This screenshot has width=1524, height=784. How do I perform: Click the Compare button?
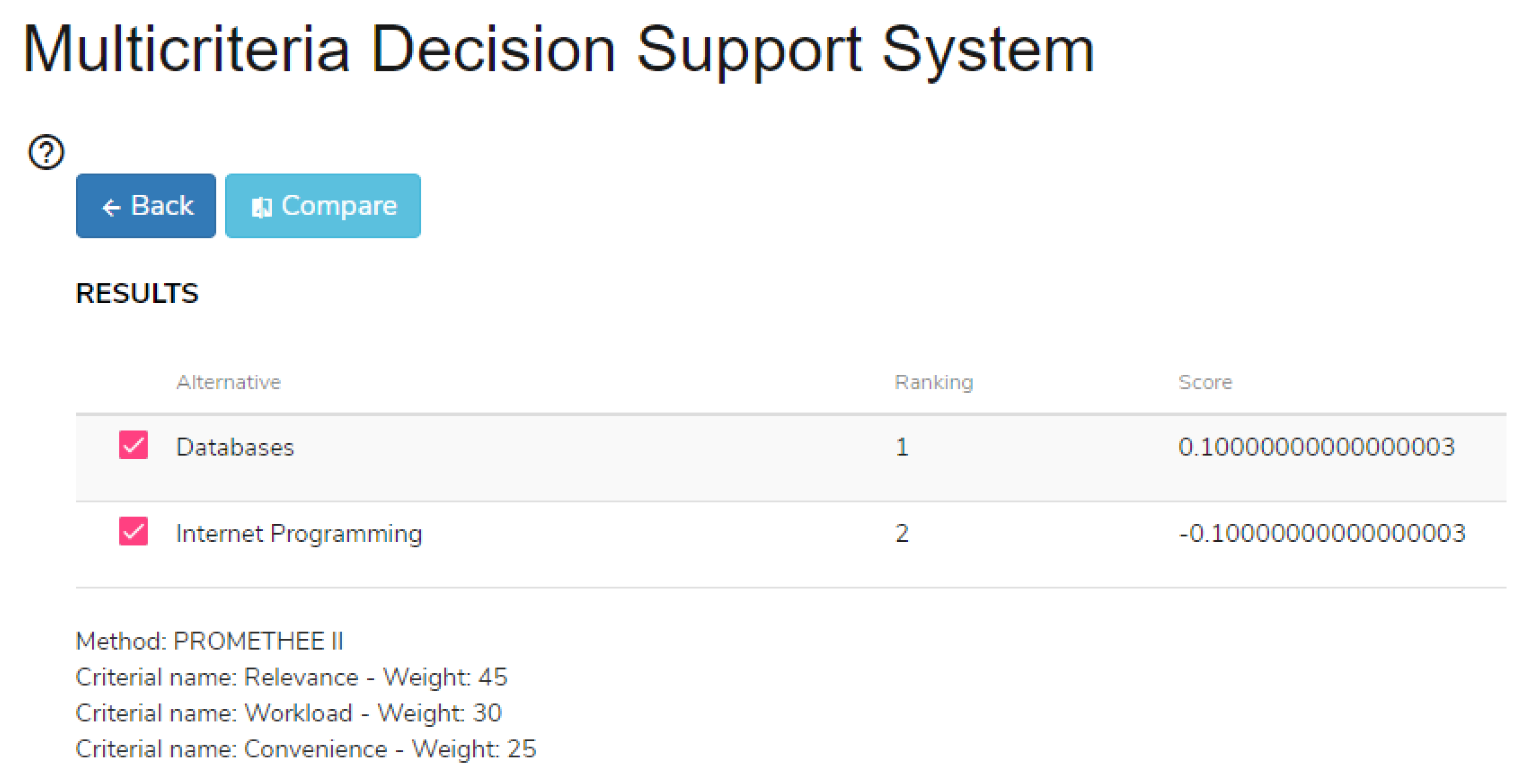[322, 206]
